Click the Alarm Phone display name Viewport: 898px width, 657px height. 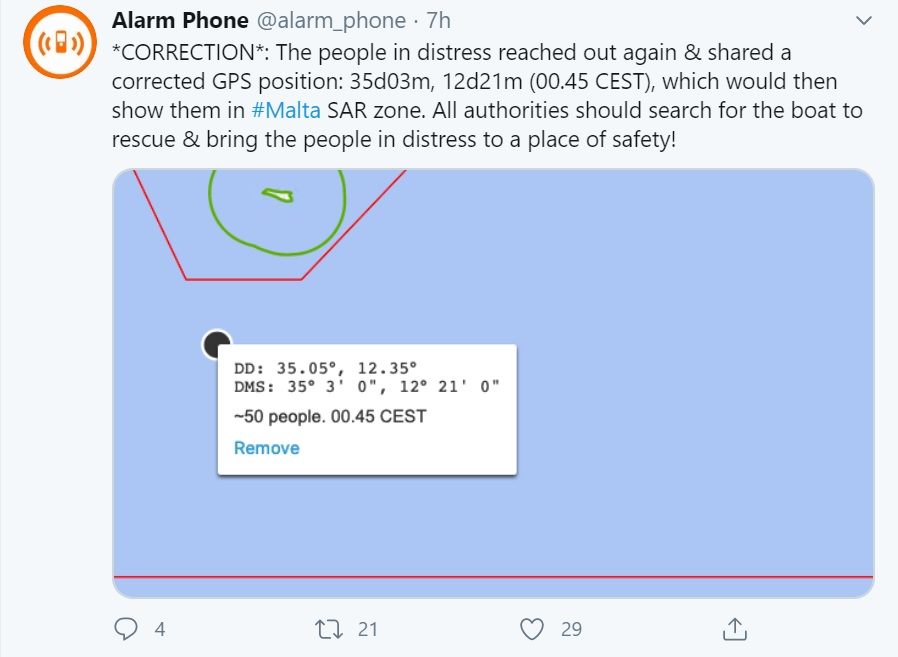(x=182, y=21)
